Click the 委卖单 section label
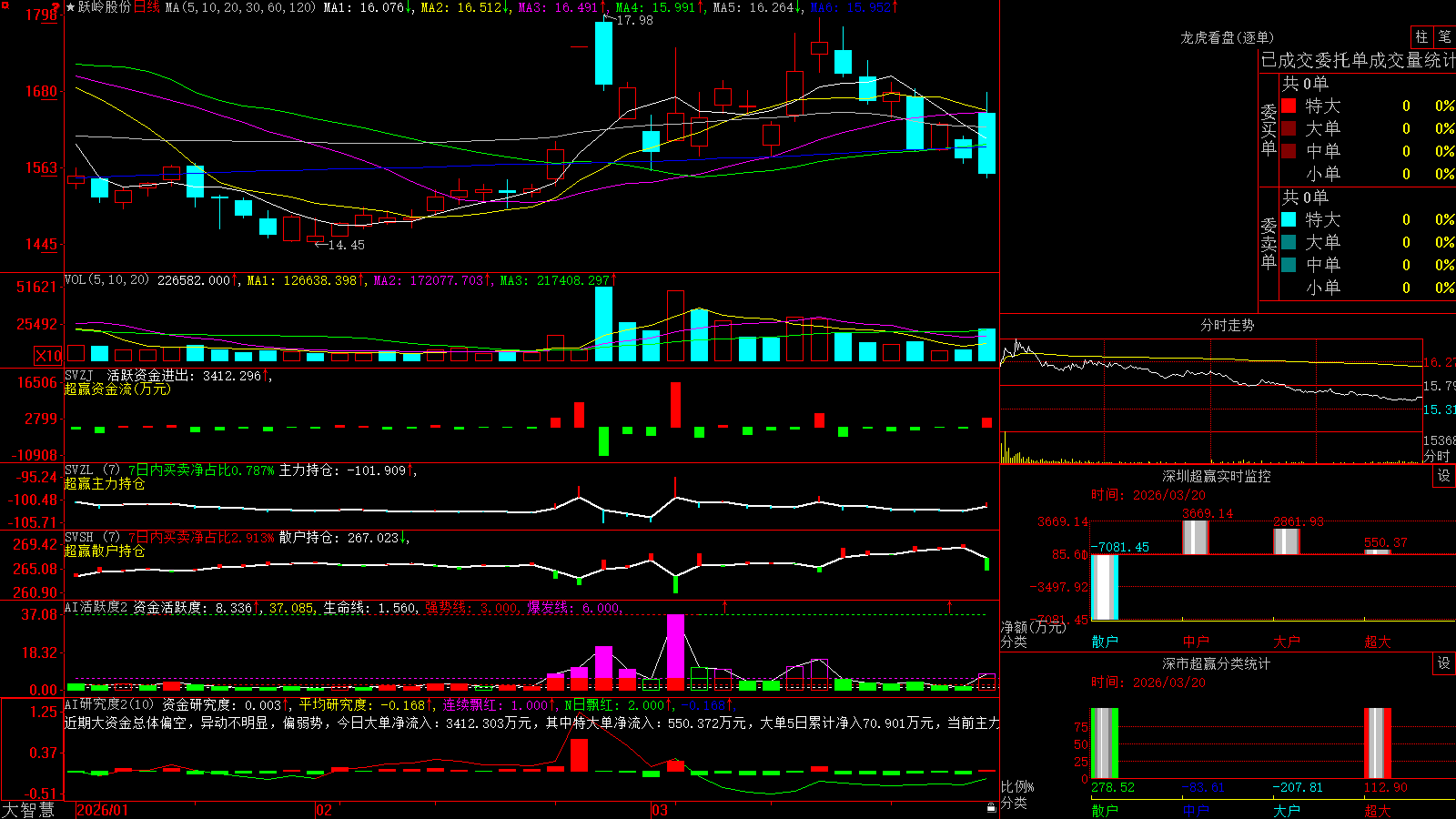 (1269, 244)
